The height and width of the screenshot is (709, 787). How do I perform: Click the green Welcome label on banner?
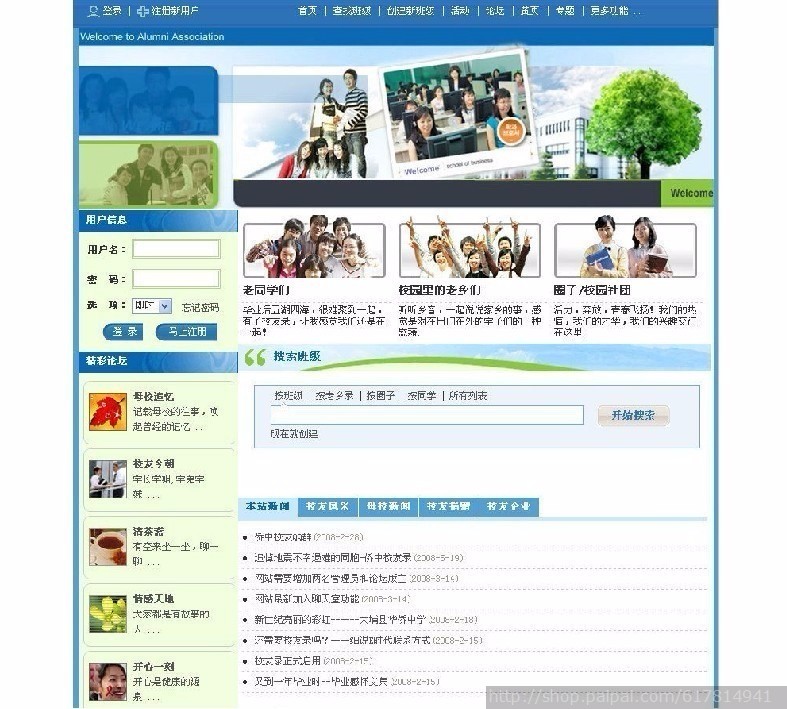pyautogui.click(x=687, y=193)
